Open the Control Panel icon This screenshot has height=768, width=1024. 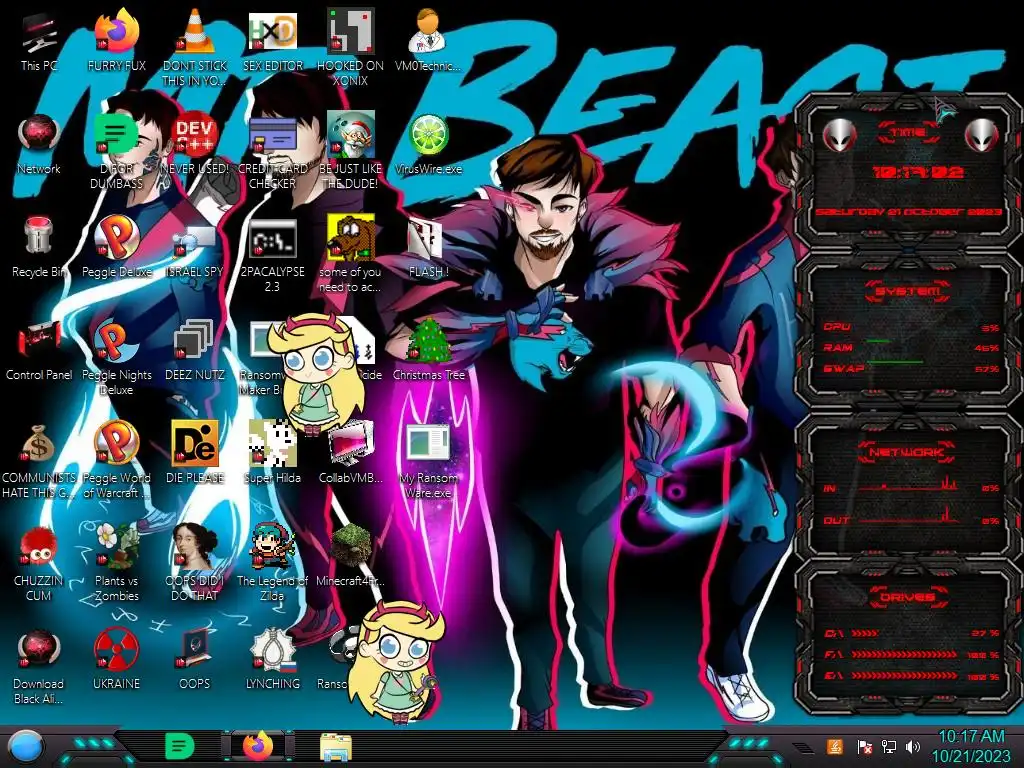[39, 351]
